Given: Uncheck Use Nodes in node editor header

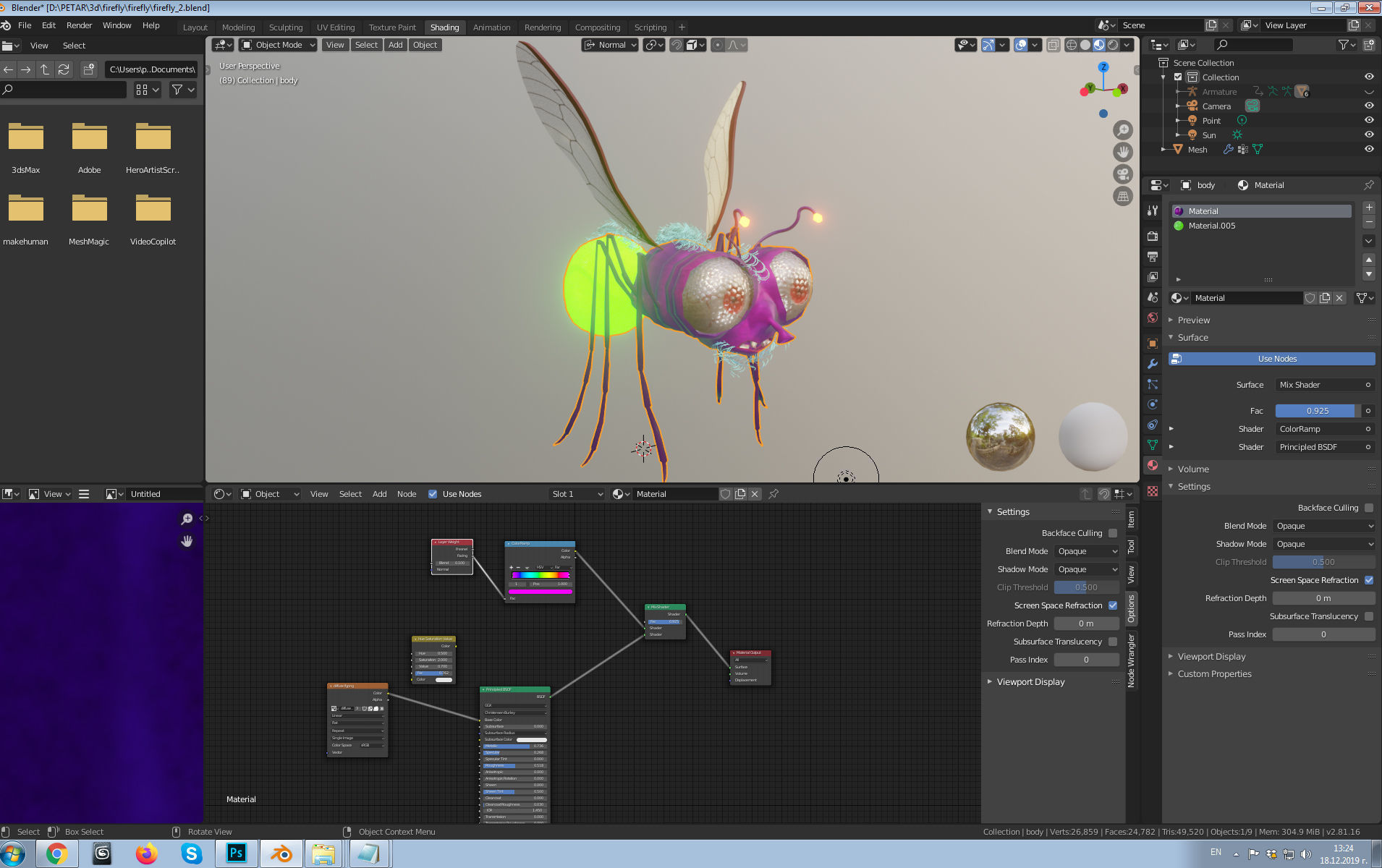Looking at the screenshot, I should tap(433, 494).
